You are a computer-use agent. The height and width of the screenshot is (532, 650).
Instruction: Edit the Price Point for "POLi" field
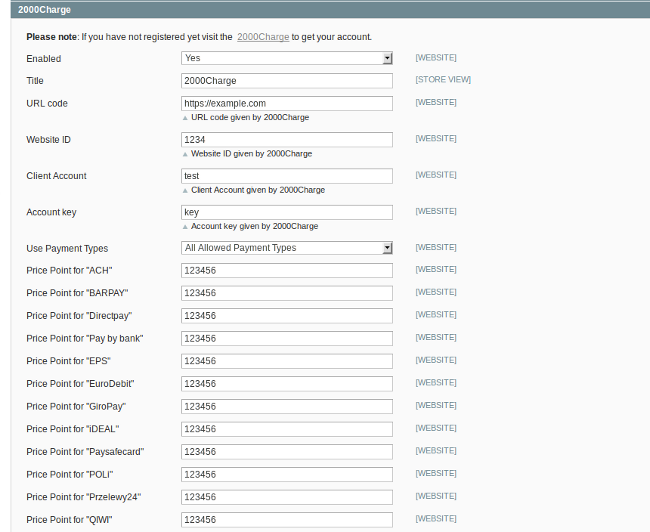pyautogui.click(x=286, y=475)
